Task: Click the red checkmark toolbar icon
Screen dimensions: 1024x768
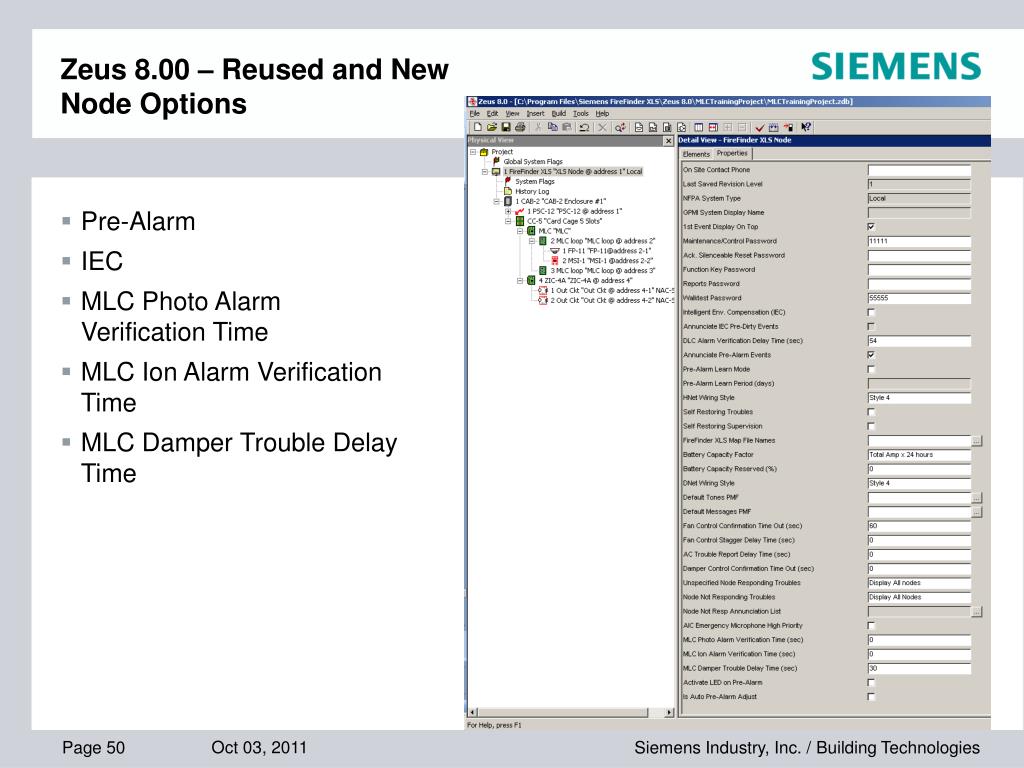Action: pyautogui.click(x=760, y=127)
